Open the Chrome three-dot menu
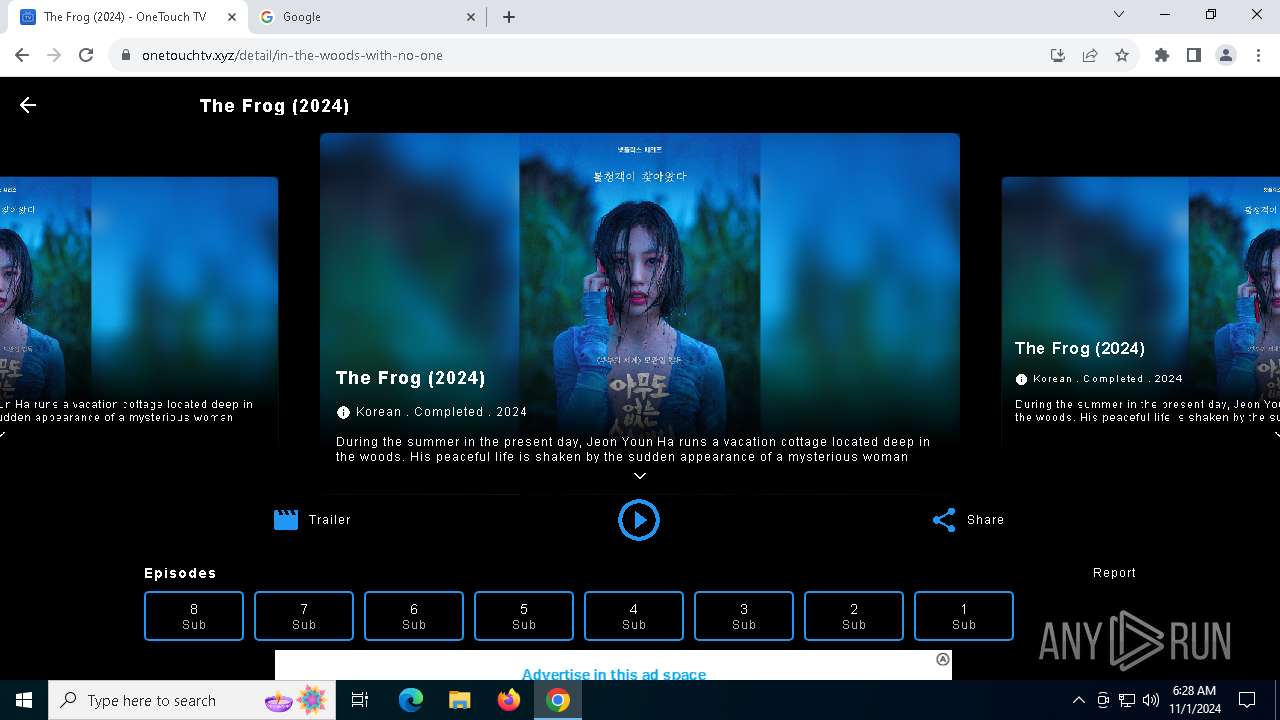The image size is (1280, 720). 1258,56
